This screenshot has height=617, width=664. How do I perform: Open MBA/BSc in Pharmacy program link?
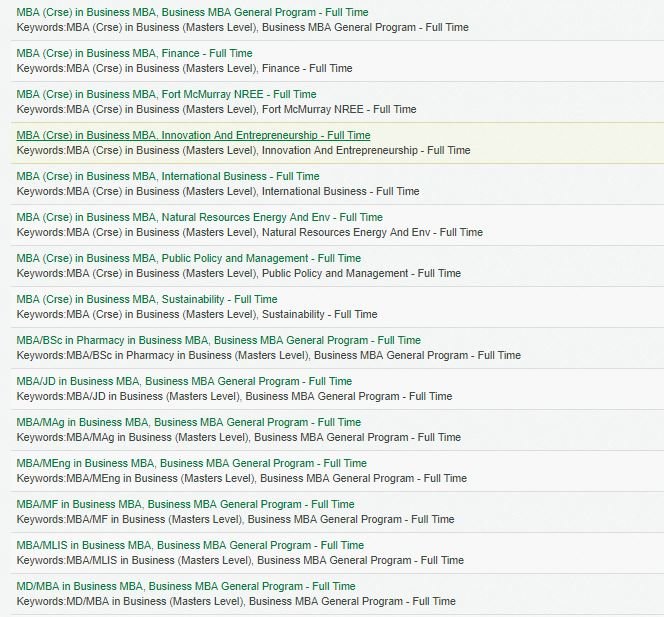(x=218, y=340)
